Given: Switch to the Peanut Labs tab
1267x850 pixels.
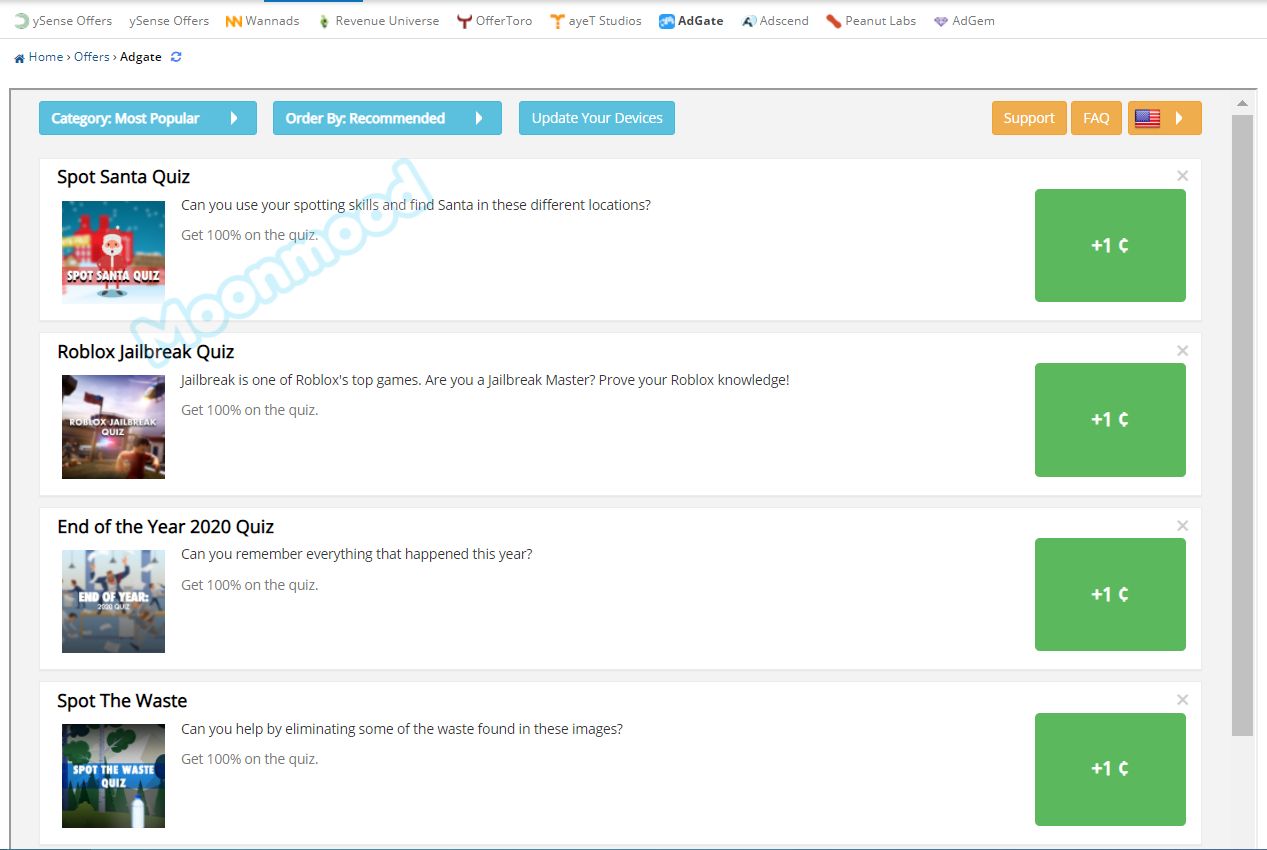Looking at the screenshot, I should (x=871, y=21).
